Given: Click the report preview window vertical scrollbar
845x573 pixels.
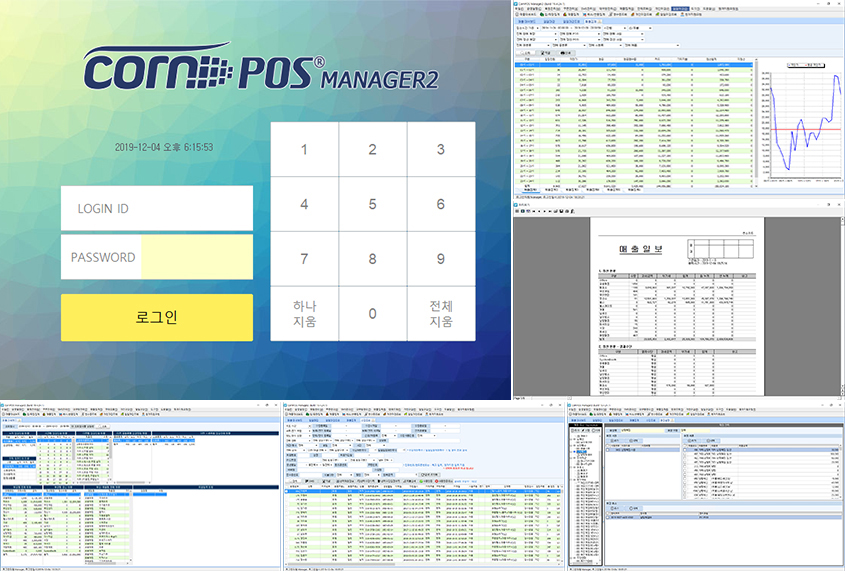Looking at the screenshot, I should pyautogui.click(x=842, y=306).
